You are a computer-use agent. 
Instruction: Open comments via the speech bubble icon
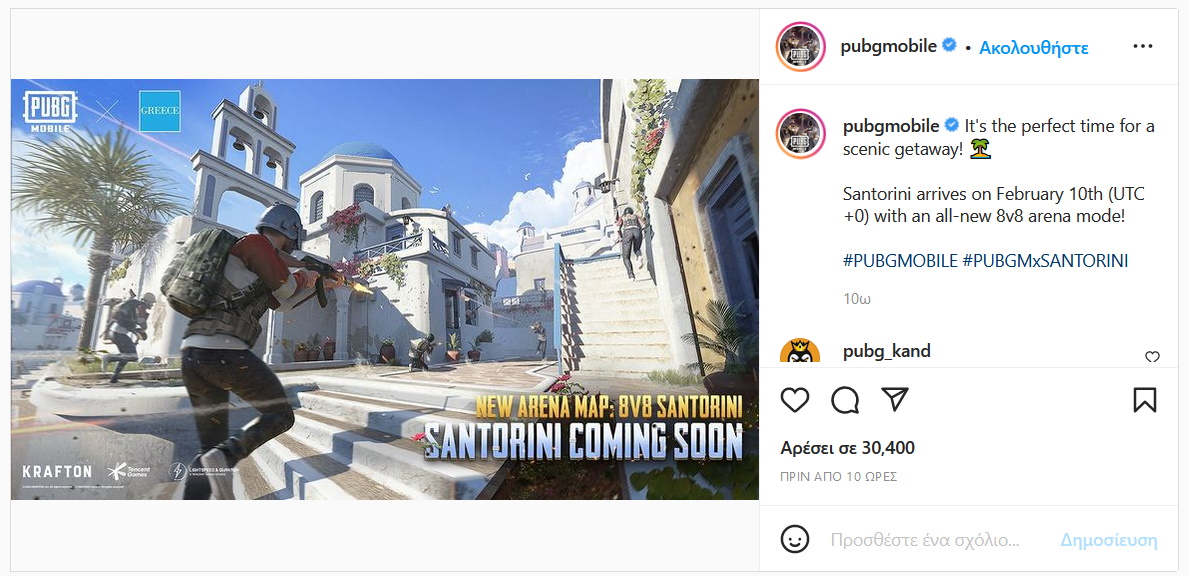[x=845, y=399]
